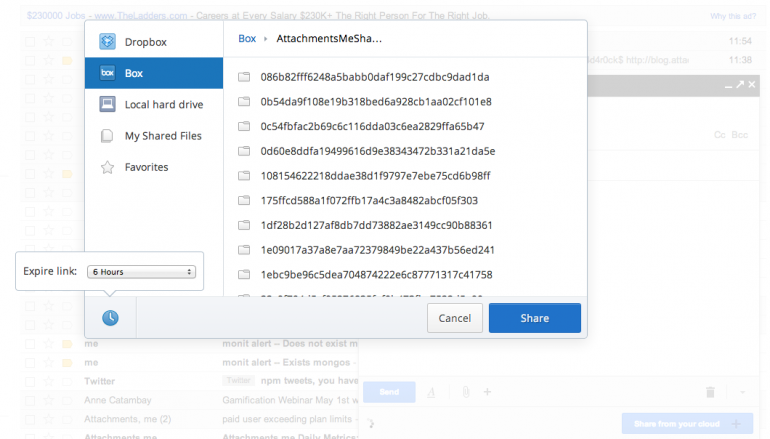770x439 pixels.
Task: Star the Anne Catambay email
Action: (48, 398)
